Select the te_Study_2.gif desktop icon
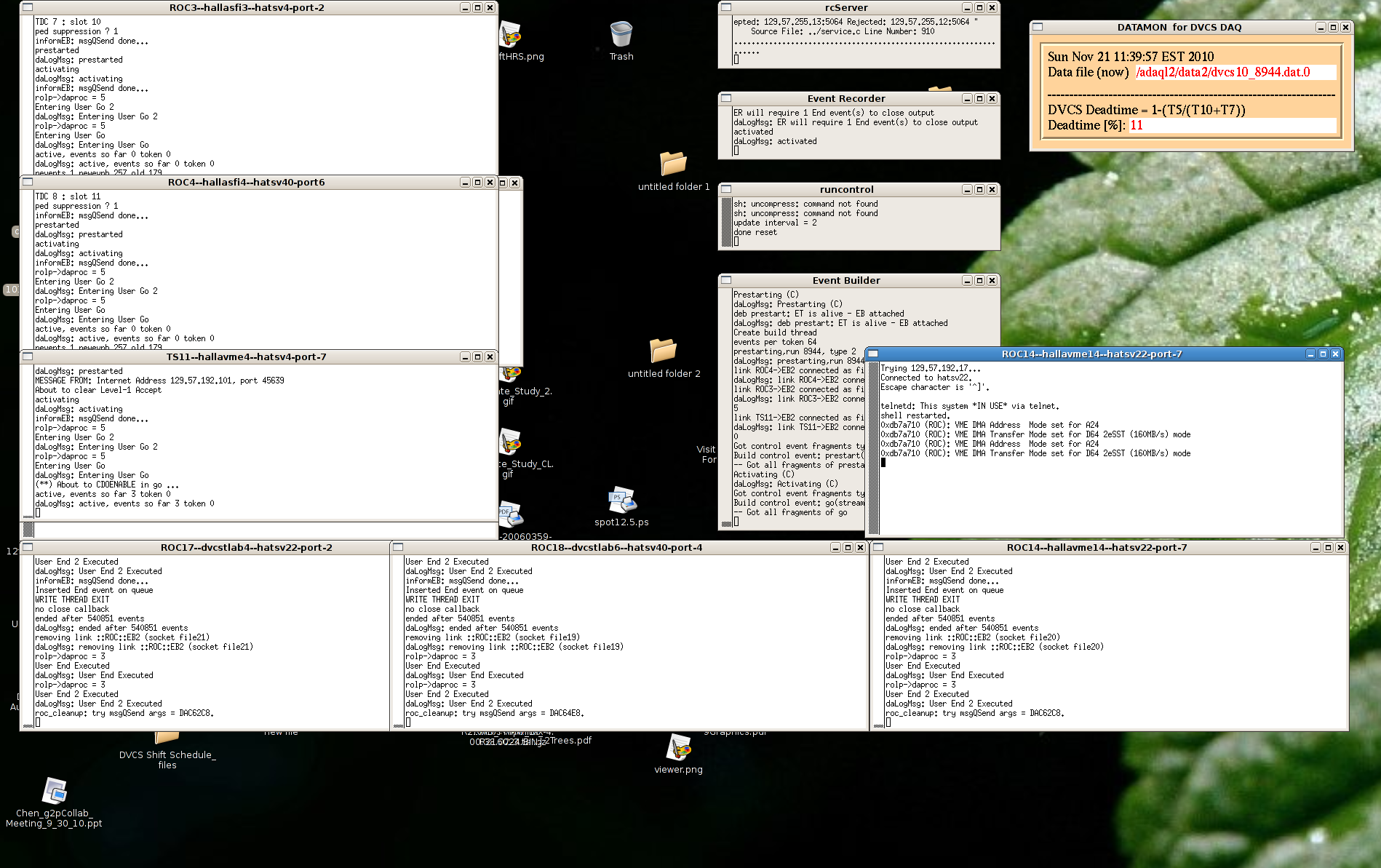This screenshot has height=868, width=1381. (x=511, y=375)
